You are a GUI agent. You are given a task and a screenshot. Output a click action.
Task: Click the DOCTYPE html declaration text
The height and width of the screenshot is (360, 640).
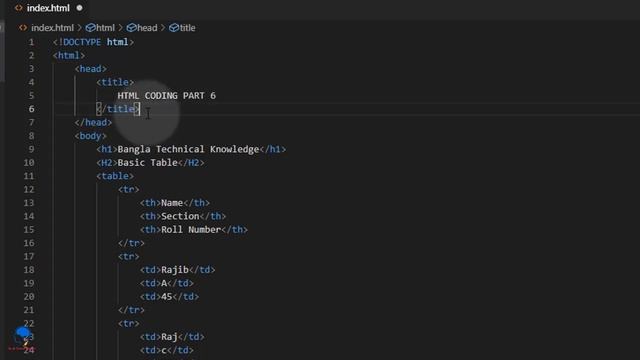click(x=93, y=42)
